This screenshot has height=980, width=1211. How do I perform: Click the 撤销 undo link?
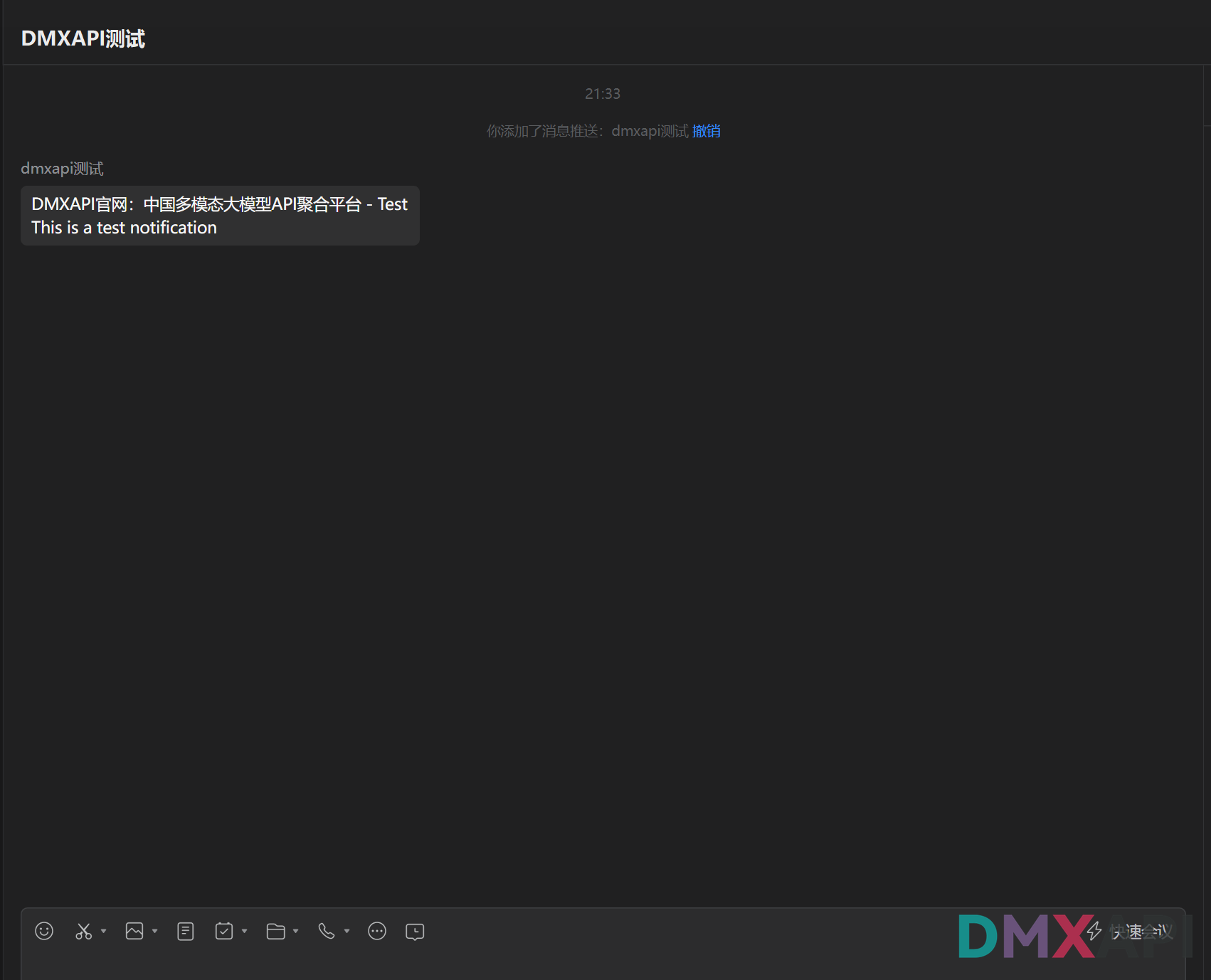coord(707,131)
